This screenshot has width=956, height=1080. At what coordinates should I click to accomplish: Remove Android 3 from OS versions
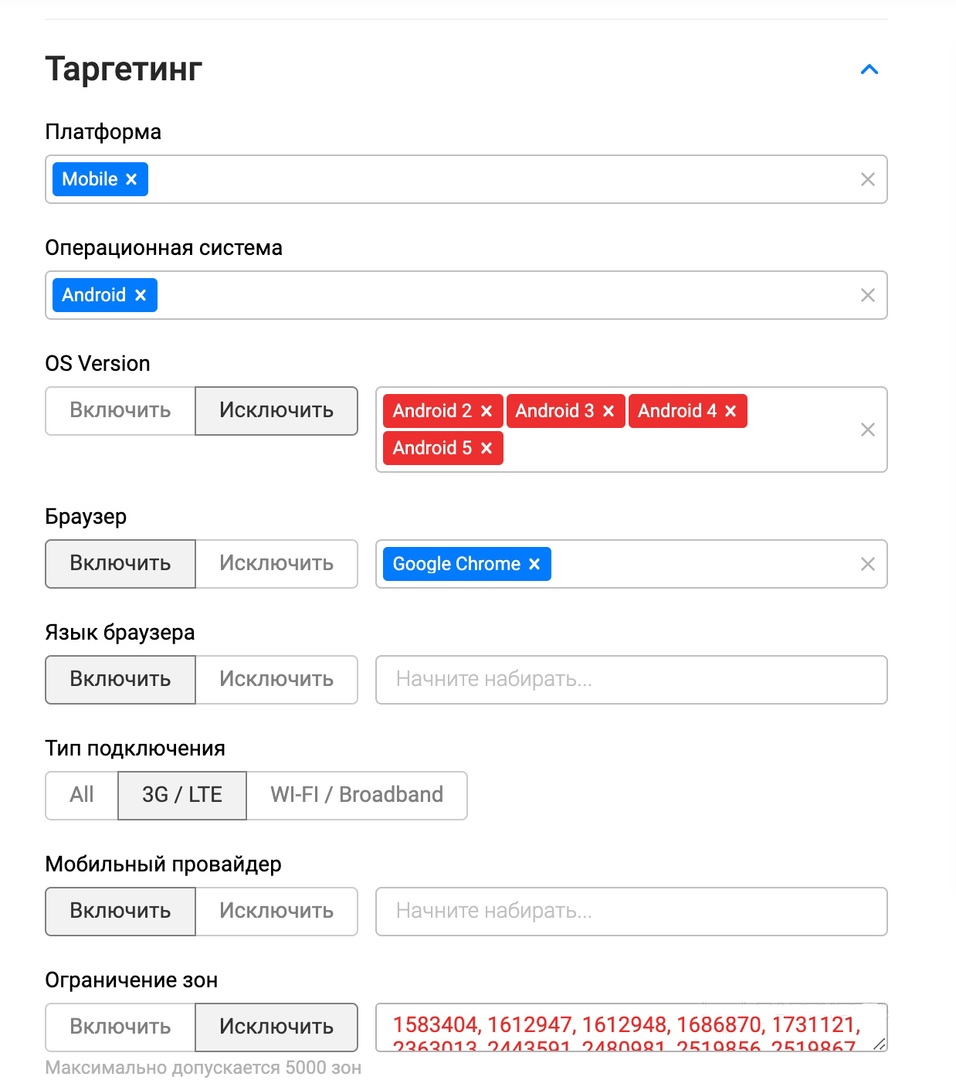click(608, 411)
